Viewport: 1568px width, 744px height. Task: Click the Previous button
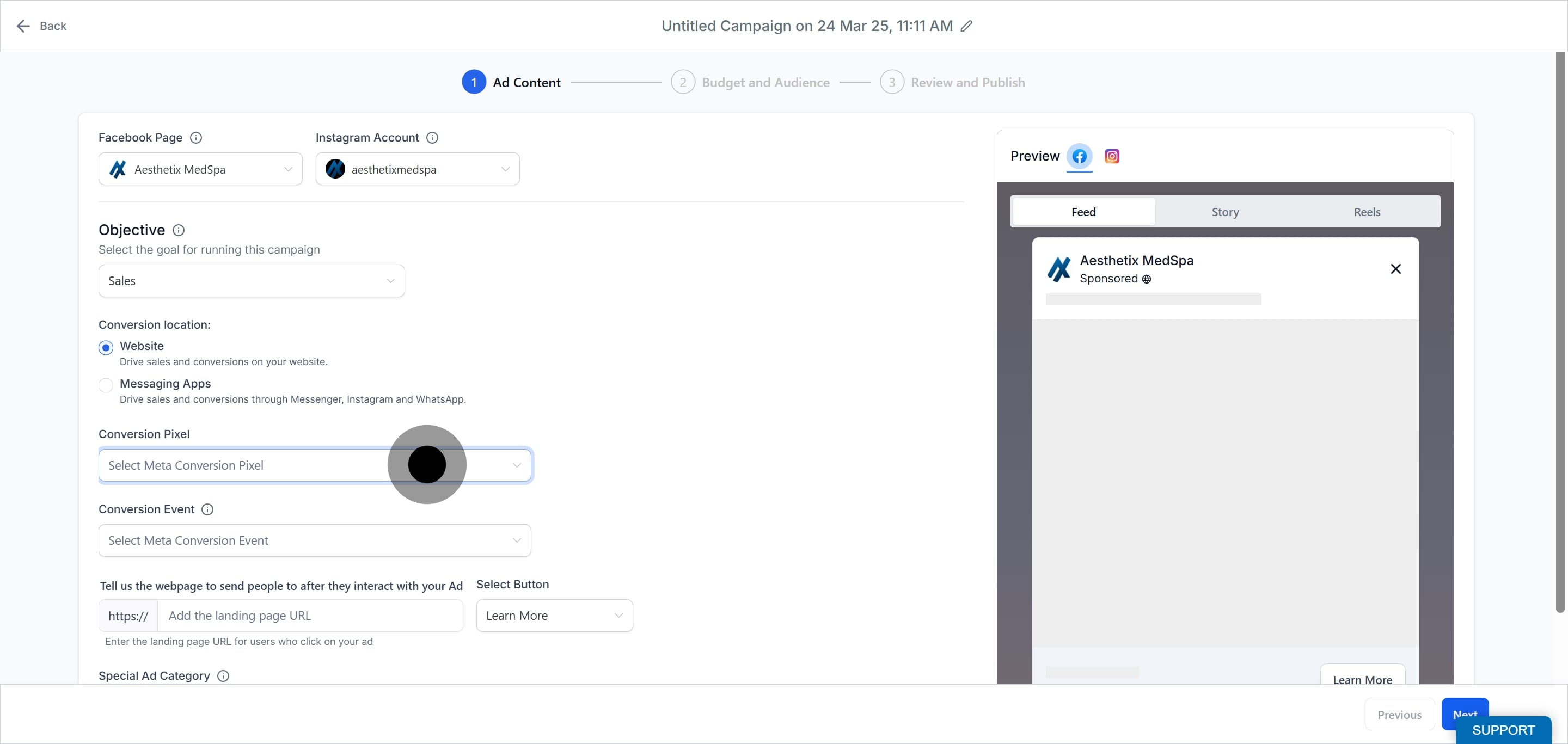pos(1399,715)
